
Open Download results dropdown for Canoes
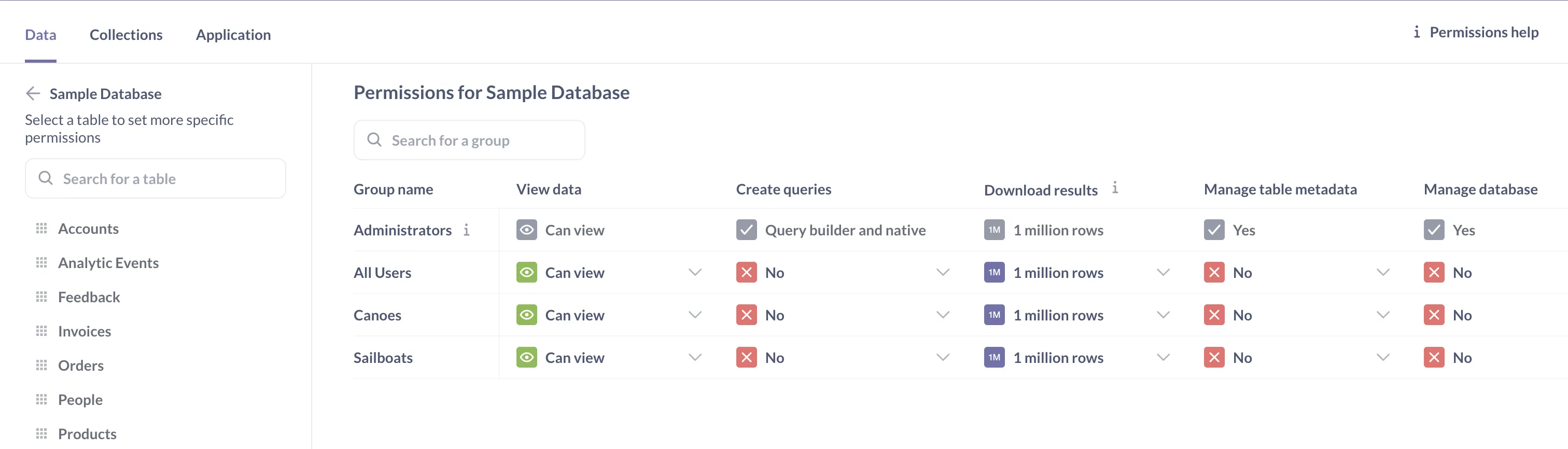click(1163, 315)
